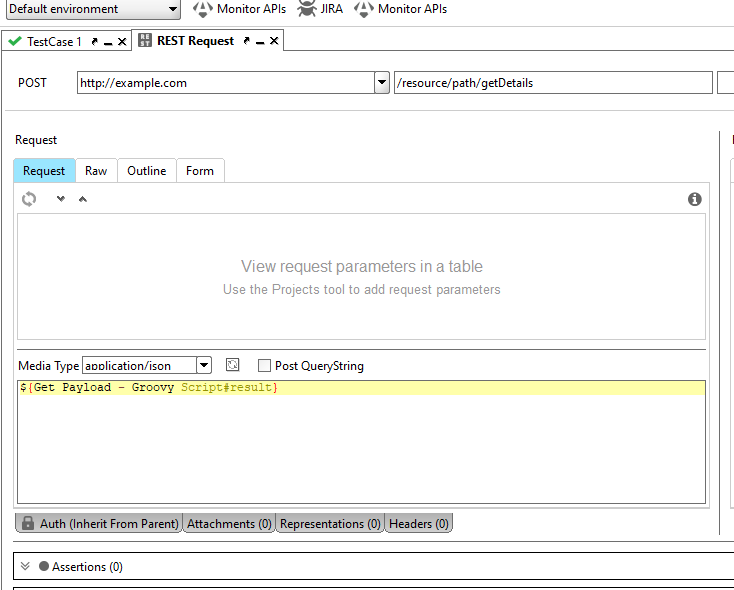Enable the Post QueryString checkbox
The width and height of the screenshot is (734, 590).
(264, 366)
